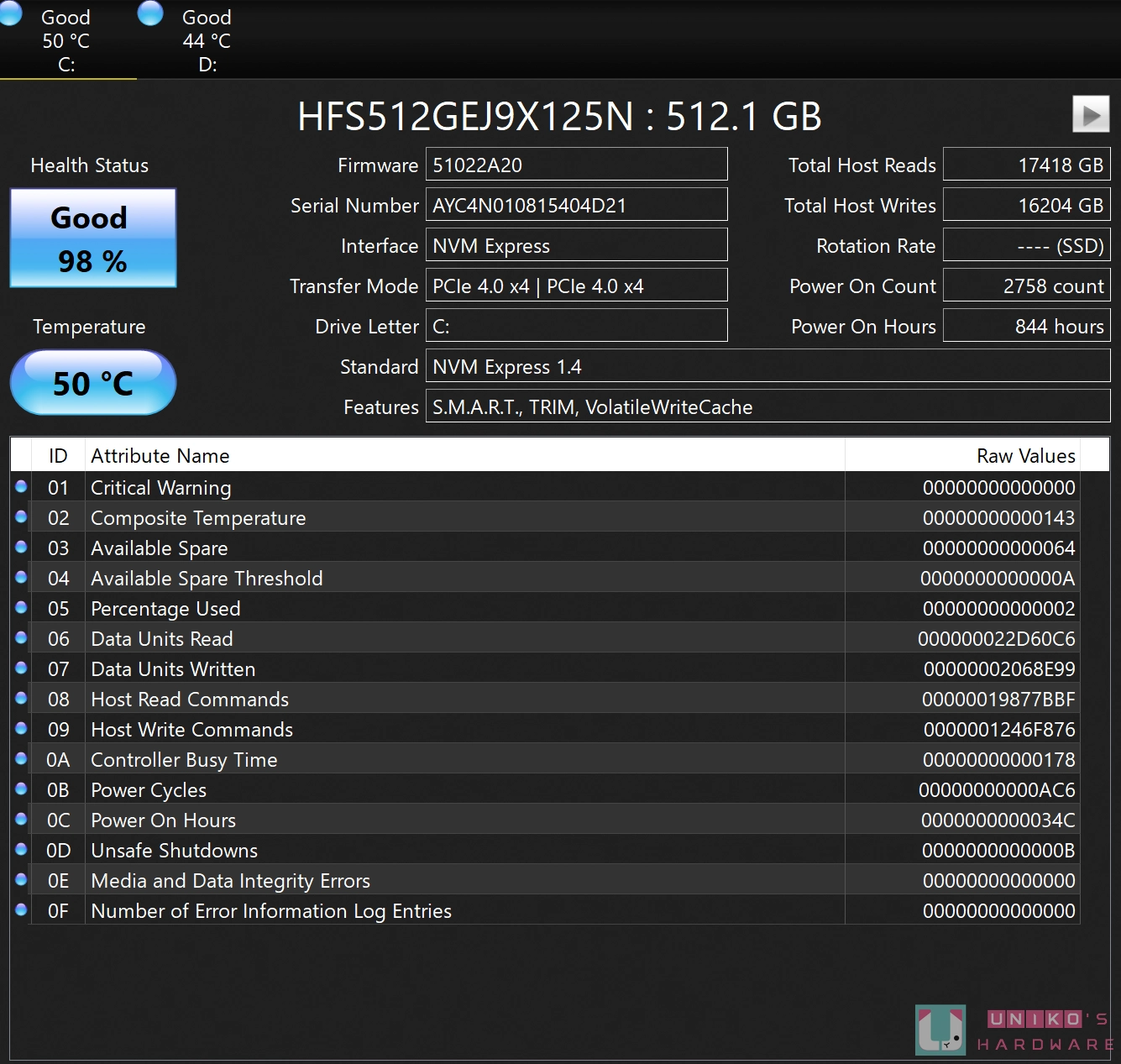Image resolution: width=1121 pixels, height=1064 pixels.
Task: Click the Drive Letter field C:
Action: [576, 326]
